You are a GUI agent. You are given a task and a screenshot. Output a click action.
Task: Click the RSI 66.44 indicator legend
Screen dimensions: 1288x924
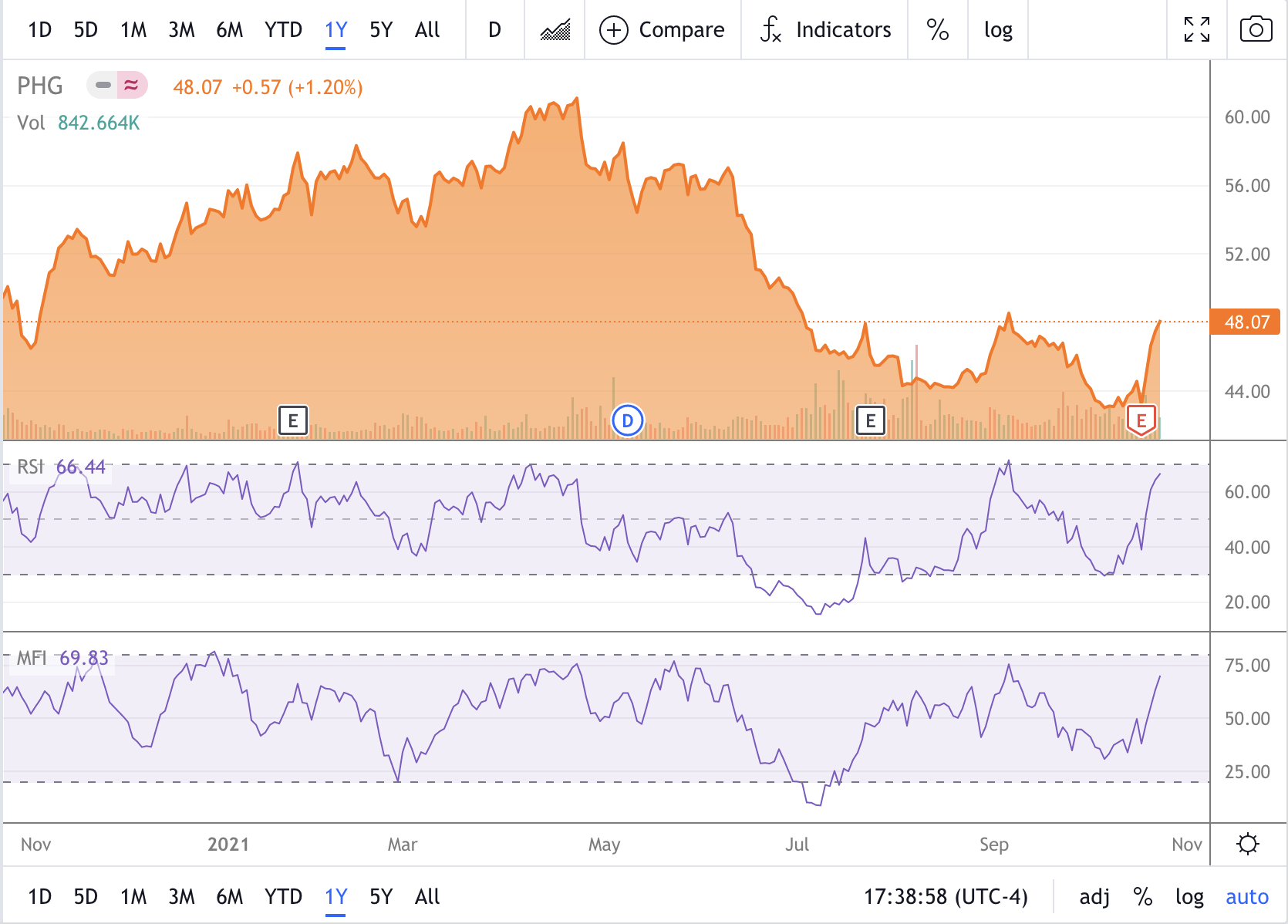coord(61,467)
